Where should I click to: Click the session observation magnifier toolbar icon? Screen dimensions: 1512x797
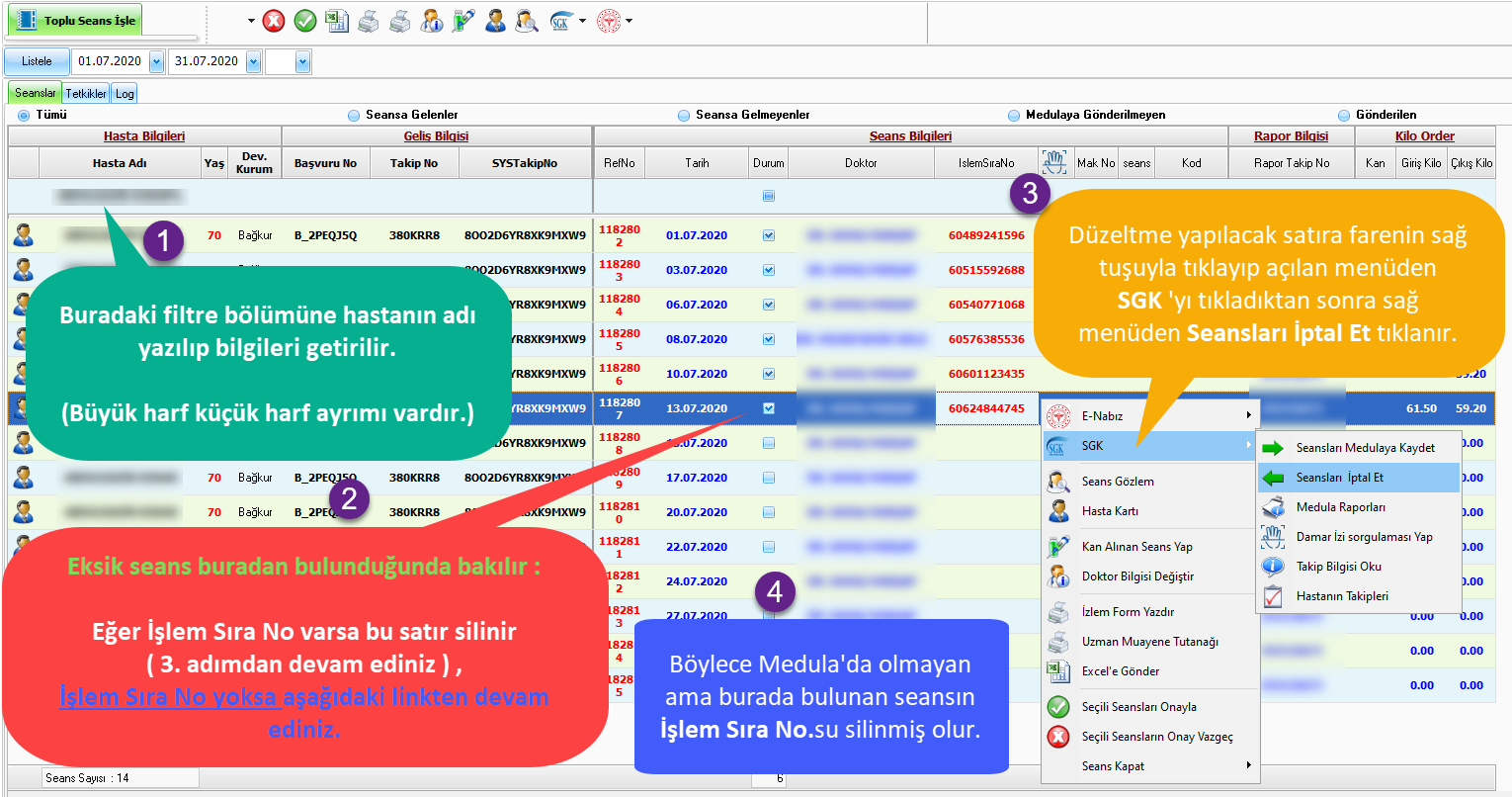tap(527, 21)
